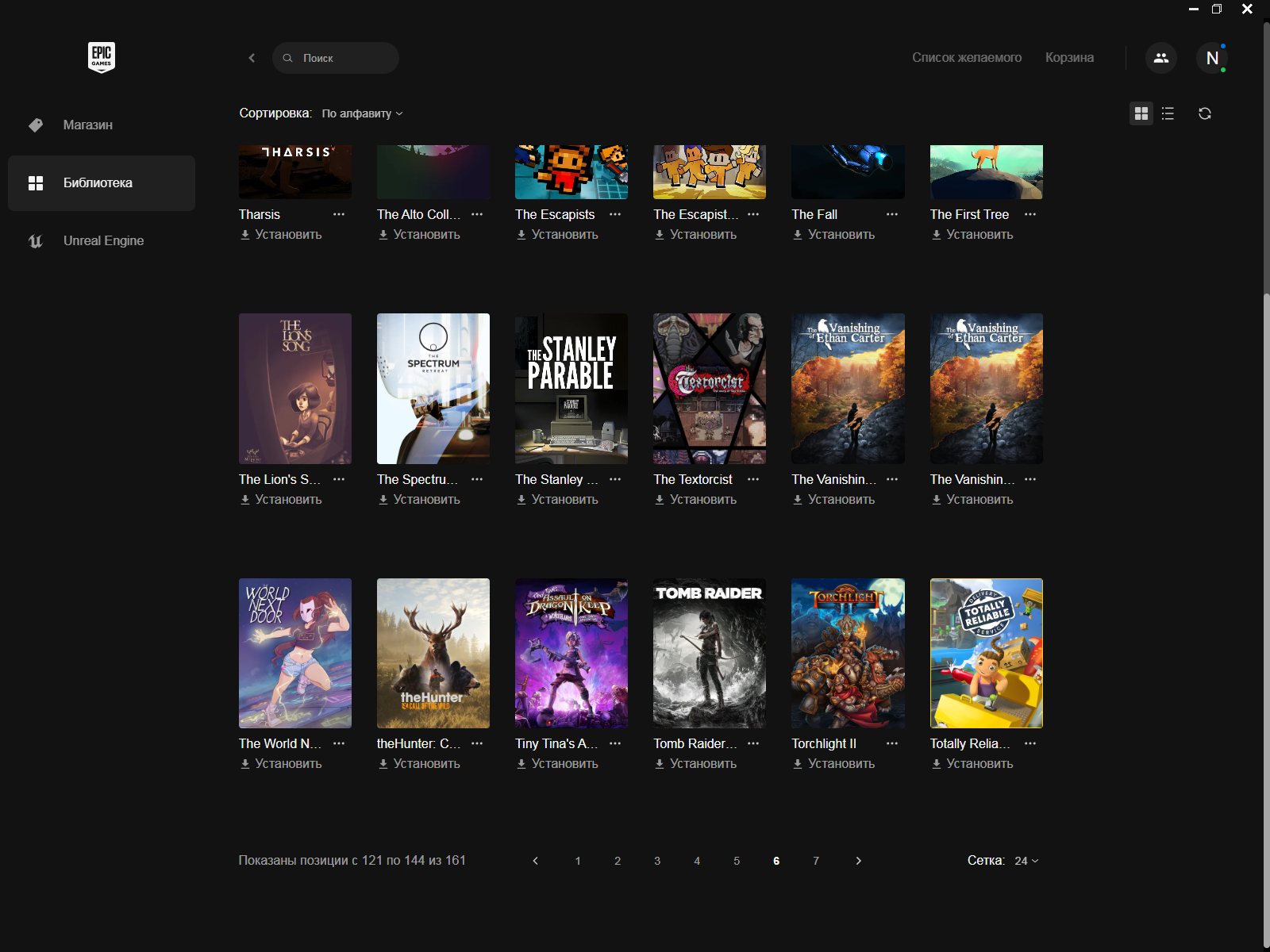Open options menu for The Spectrum Retreat
The width and height of the screenshot is (1270, 952).
477,479
